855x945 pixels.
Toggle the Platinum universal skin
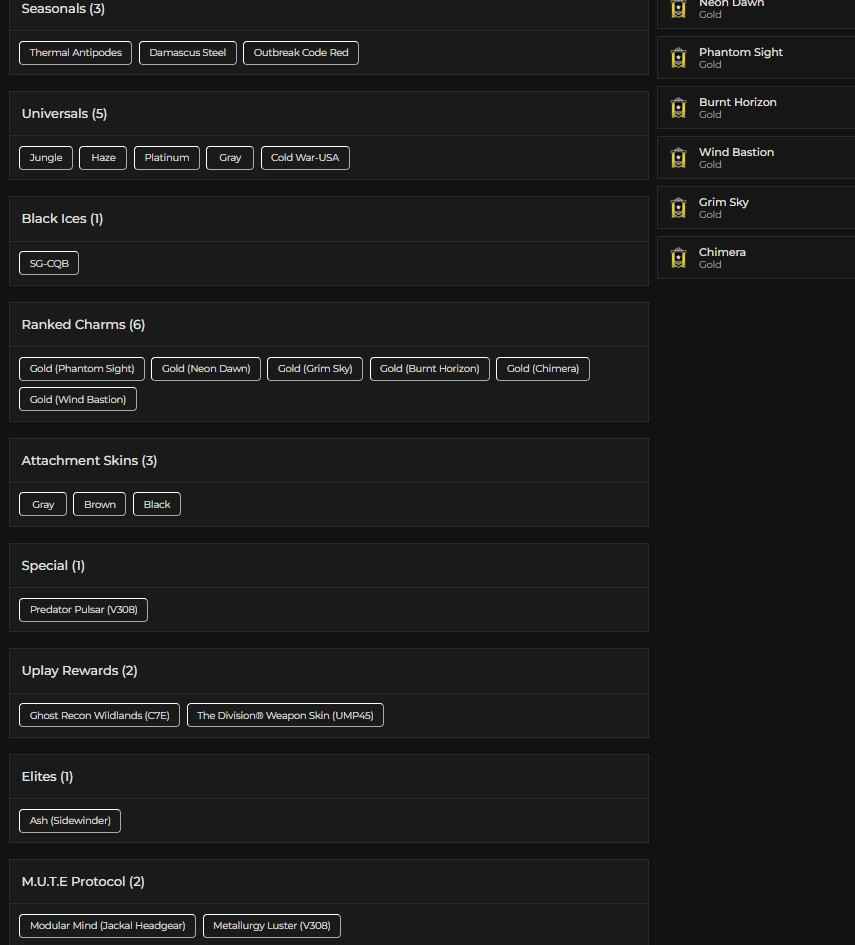[166, 157]
